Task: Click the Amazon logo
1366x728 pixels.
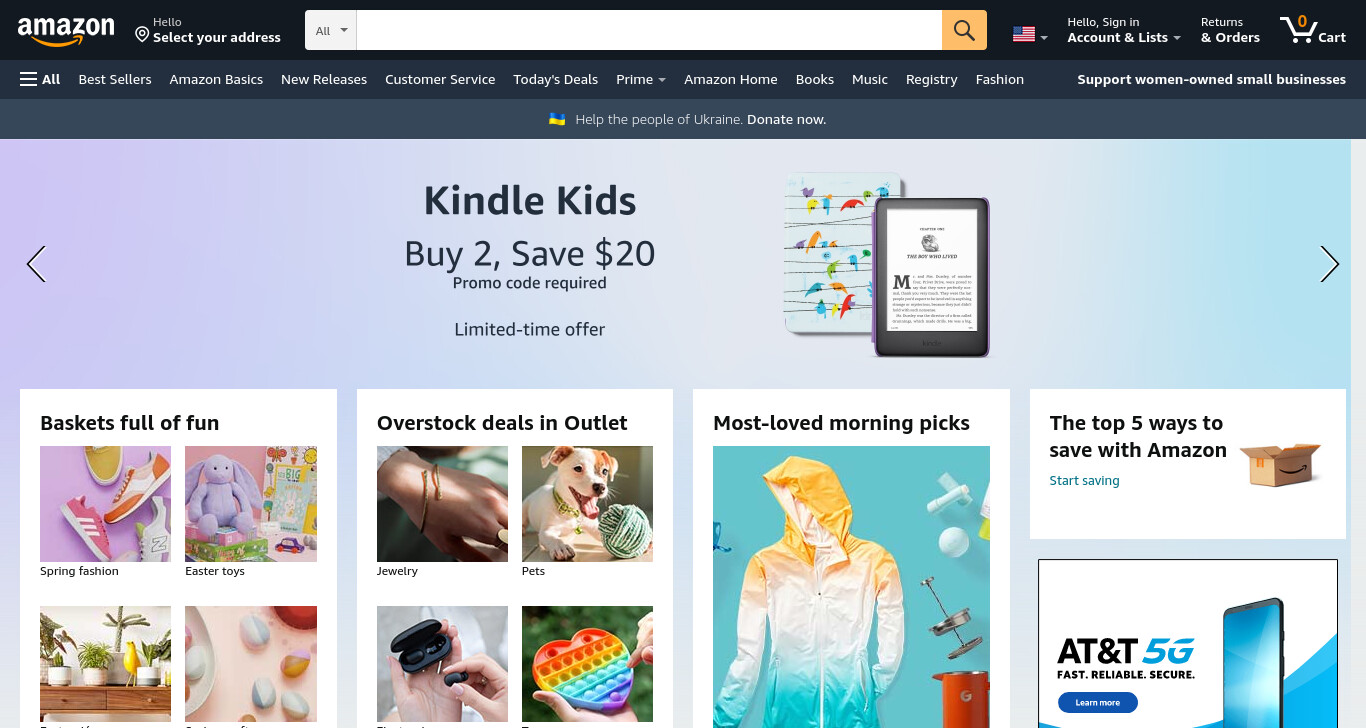Action: (66, 32)
